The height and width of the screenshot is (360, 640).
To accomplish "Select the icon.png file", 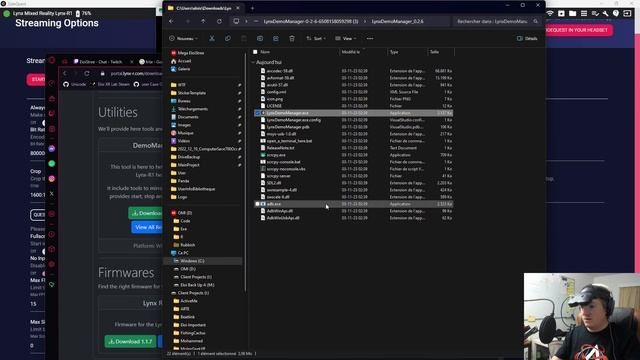I will click(x=275, y=99).
